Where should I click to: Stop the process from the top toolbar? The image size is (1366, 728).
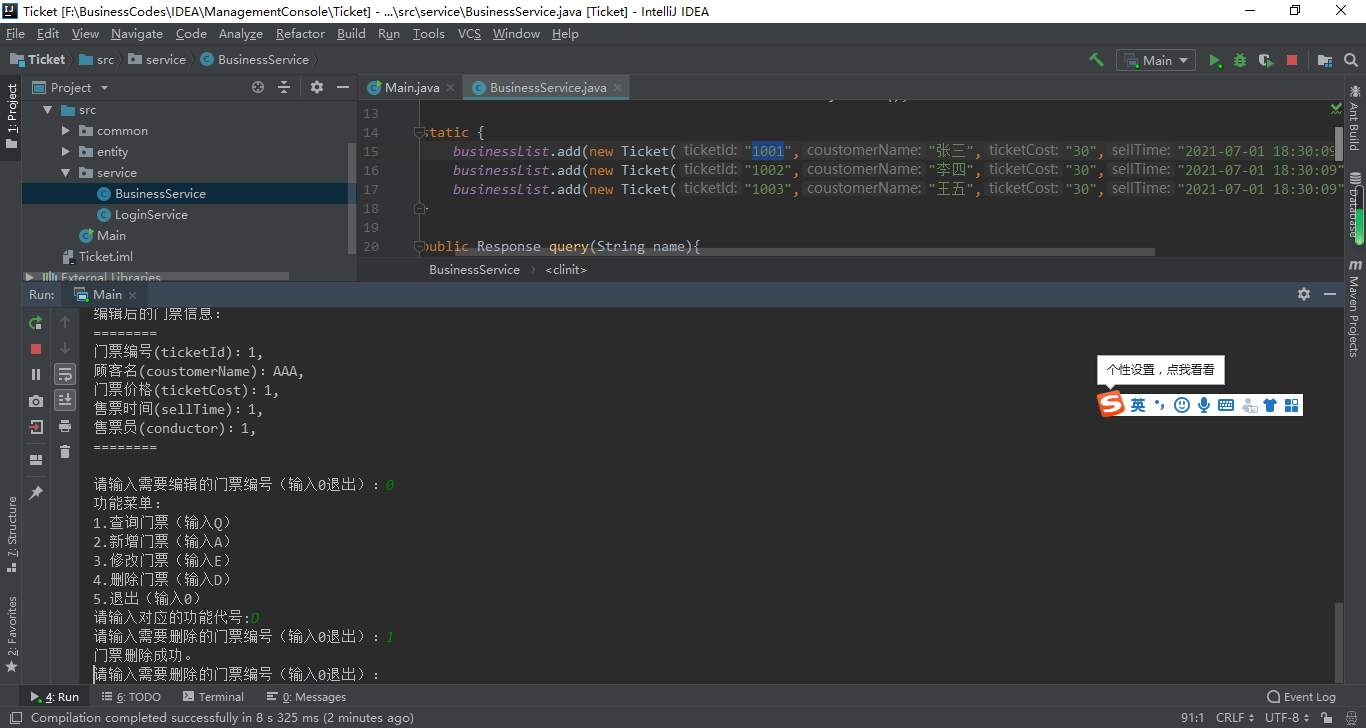point(1292,60)
